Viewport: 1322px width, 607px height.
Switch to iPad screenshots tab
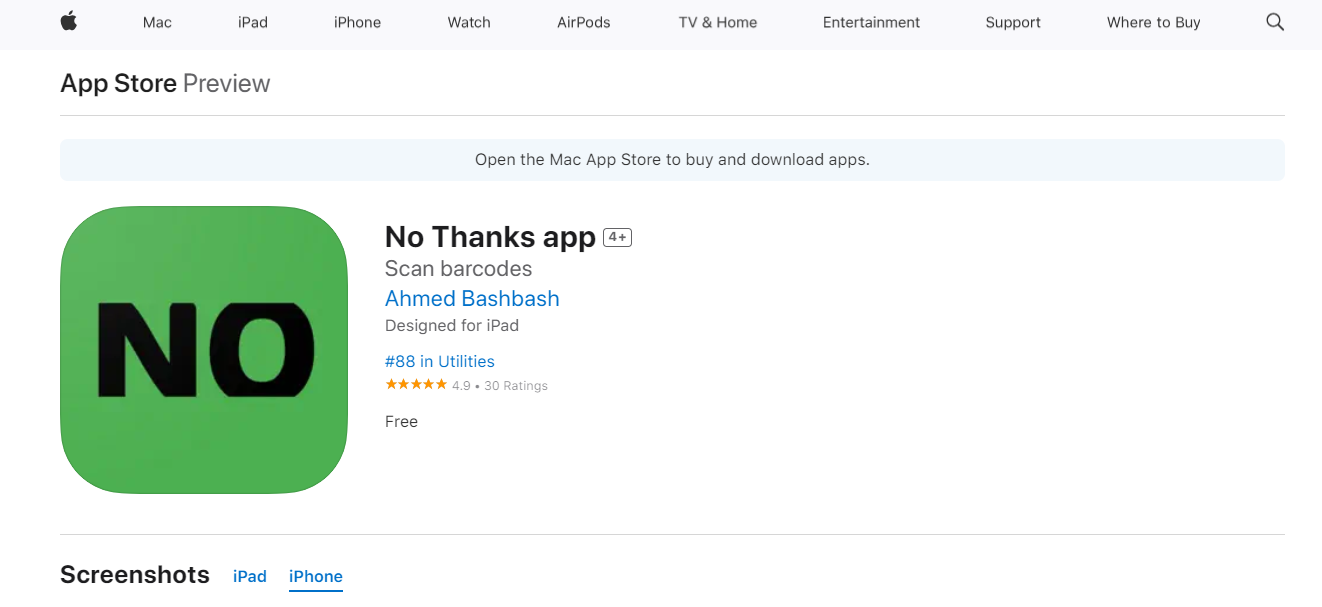pyautogui.click(x=250, y=576)
